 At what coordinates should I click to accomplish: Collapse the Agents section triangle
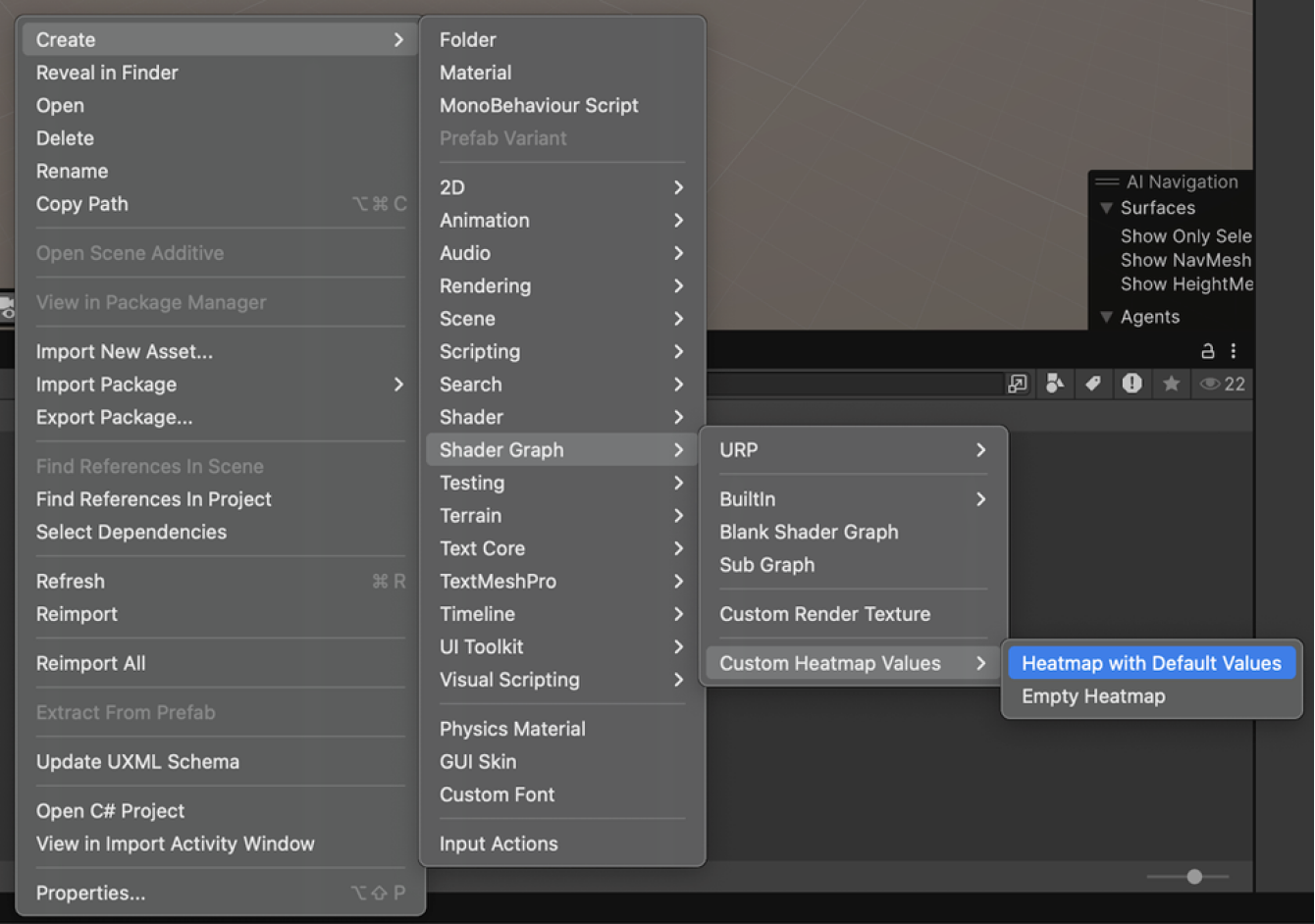[1106, 317]
